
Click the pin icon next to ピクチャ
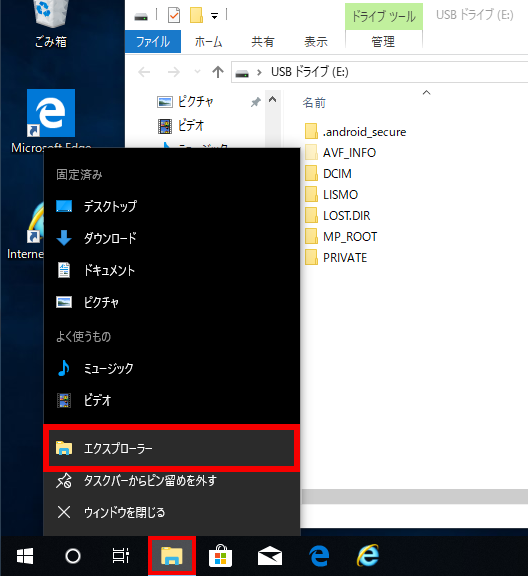point(255,102)
